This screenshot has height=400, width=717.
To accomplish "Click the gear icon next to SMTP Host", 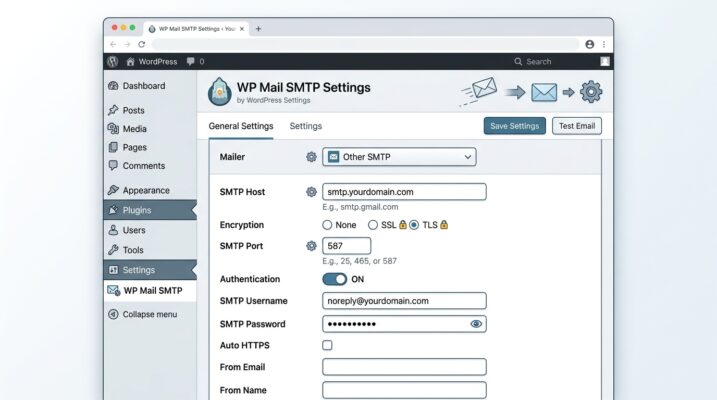I will (311, 192).
